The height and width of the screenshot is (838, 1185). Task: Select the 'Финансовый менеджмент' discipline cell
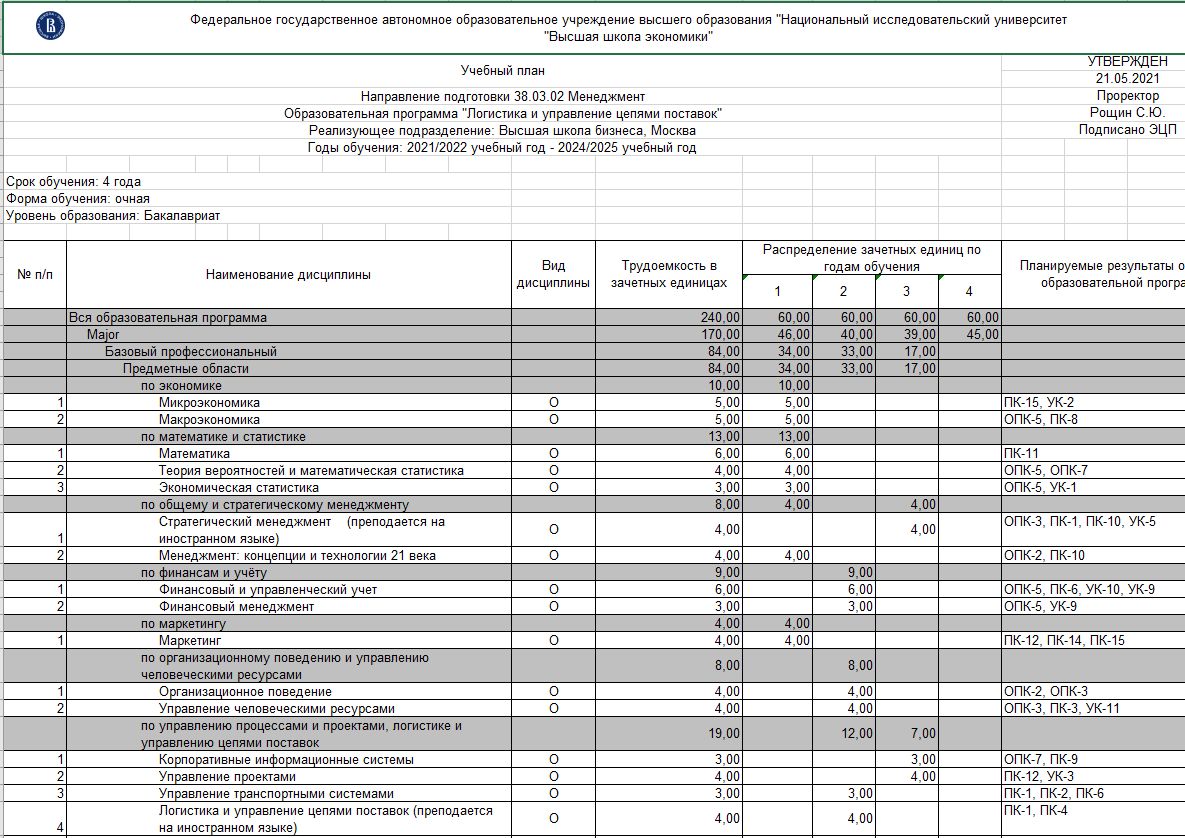click(236, 606)
